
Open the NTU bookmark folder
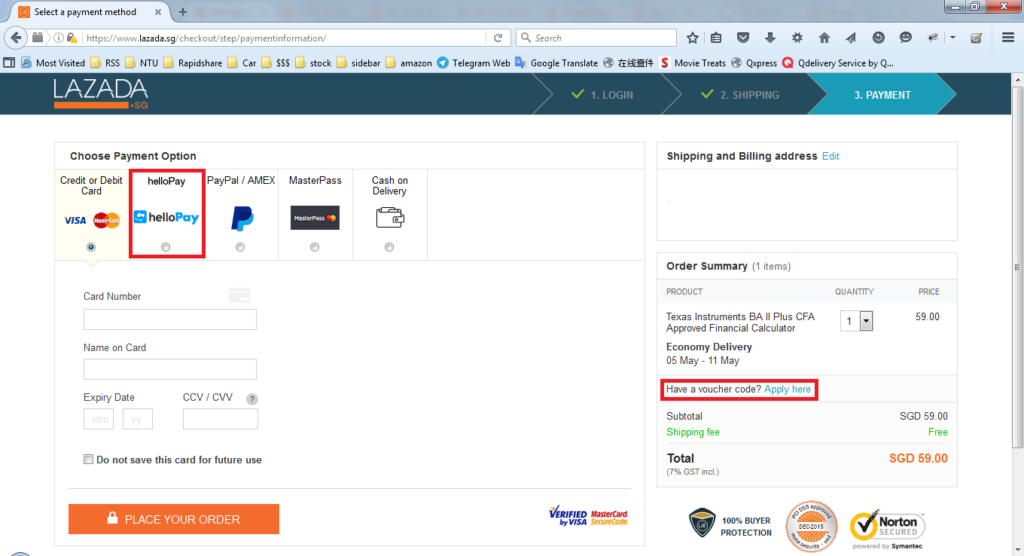tap(142, 63)
